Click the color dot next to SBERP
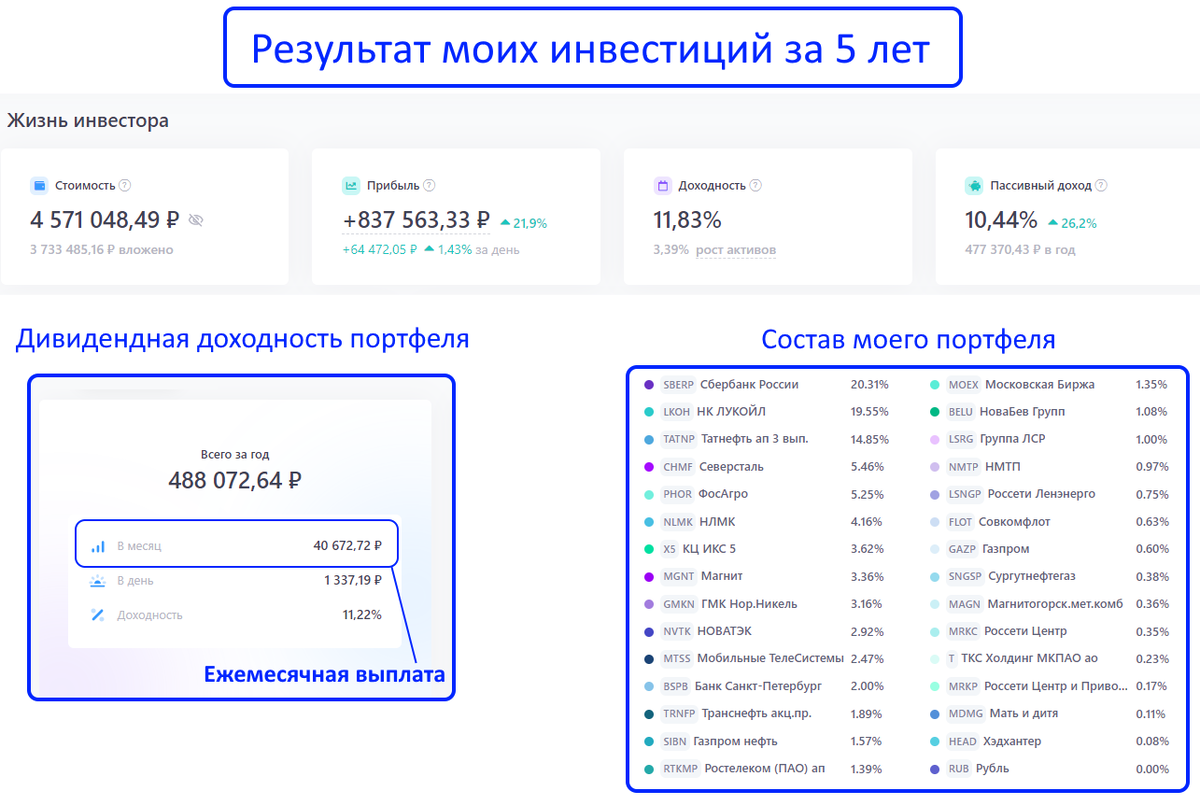This screenshot has width=1200, height=805. (x=649, y=384)
